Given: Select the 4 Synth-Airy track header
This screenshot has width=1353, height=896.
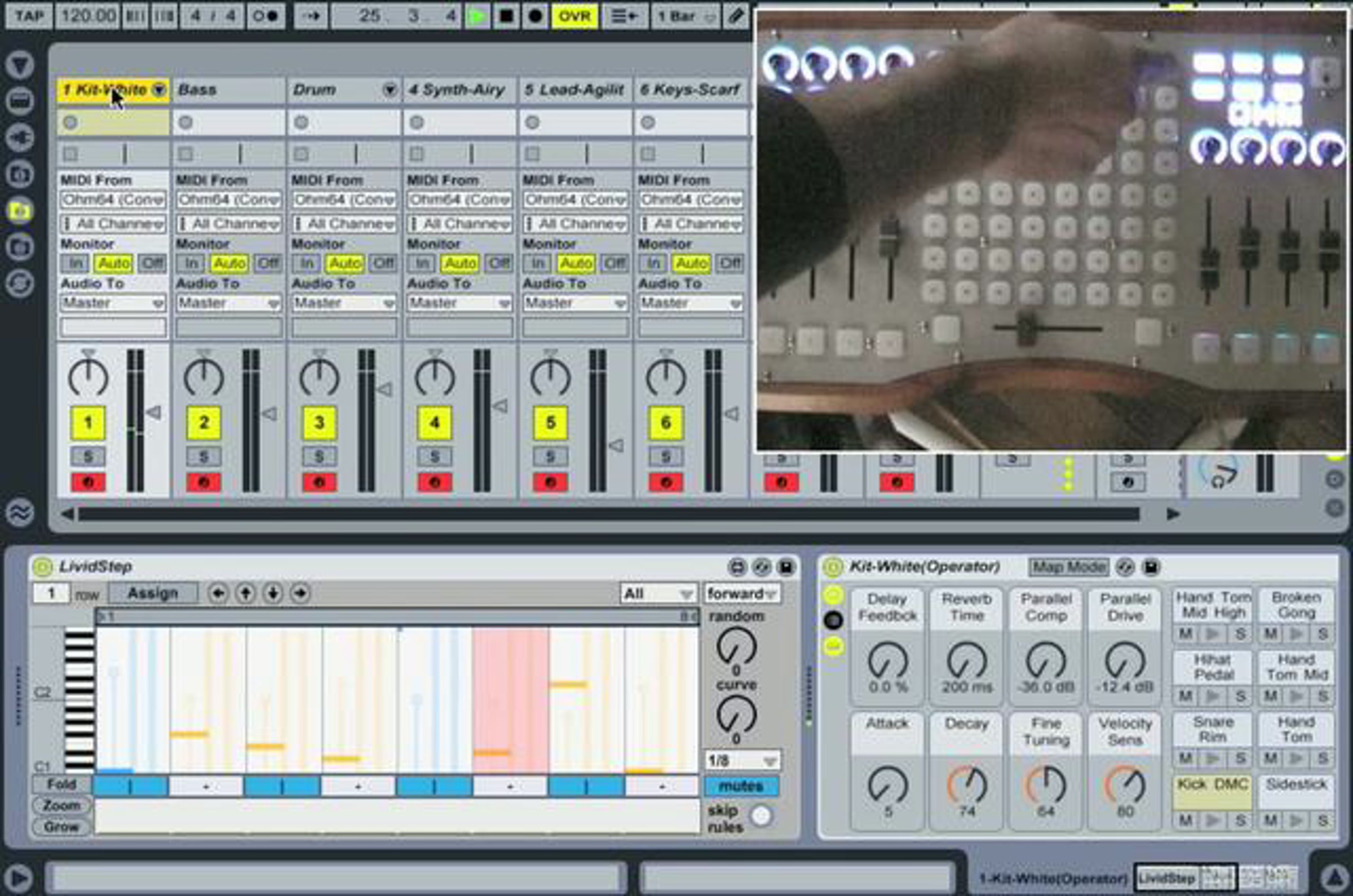Looking at the screenshot, I should coord(458,90).
